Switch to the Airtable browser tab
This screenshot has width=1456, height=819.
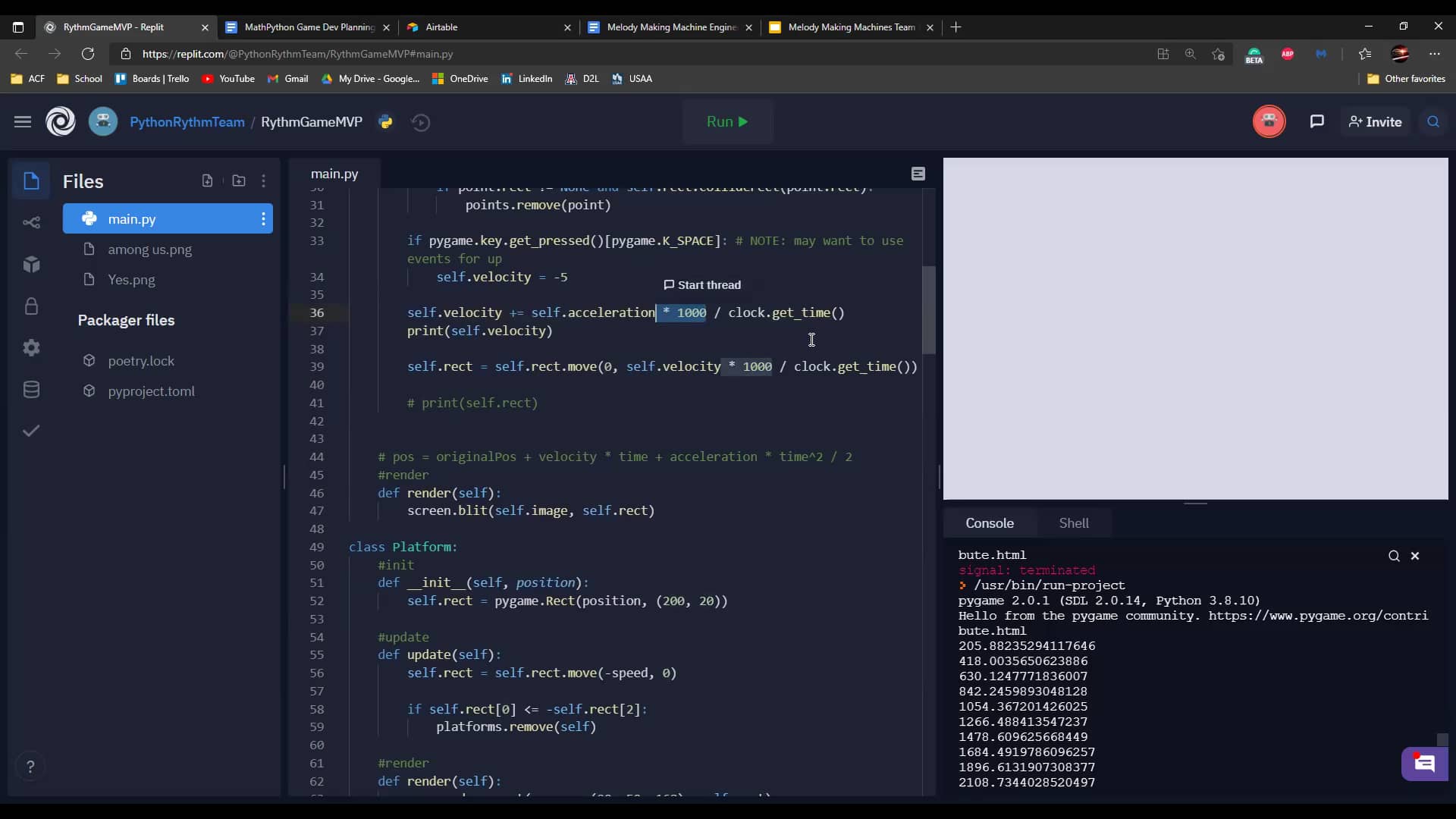click(442, 27)
